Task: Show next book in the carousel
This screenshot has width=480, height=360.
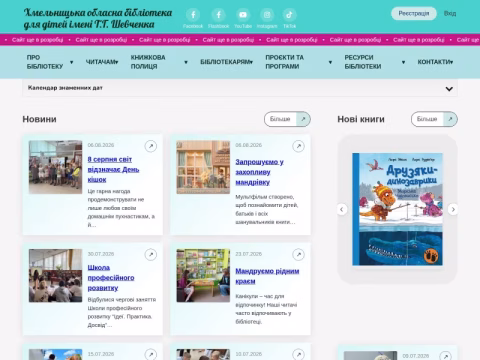Action: [x=453, y=209]
